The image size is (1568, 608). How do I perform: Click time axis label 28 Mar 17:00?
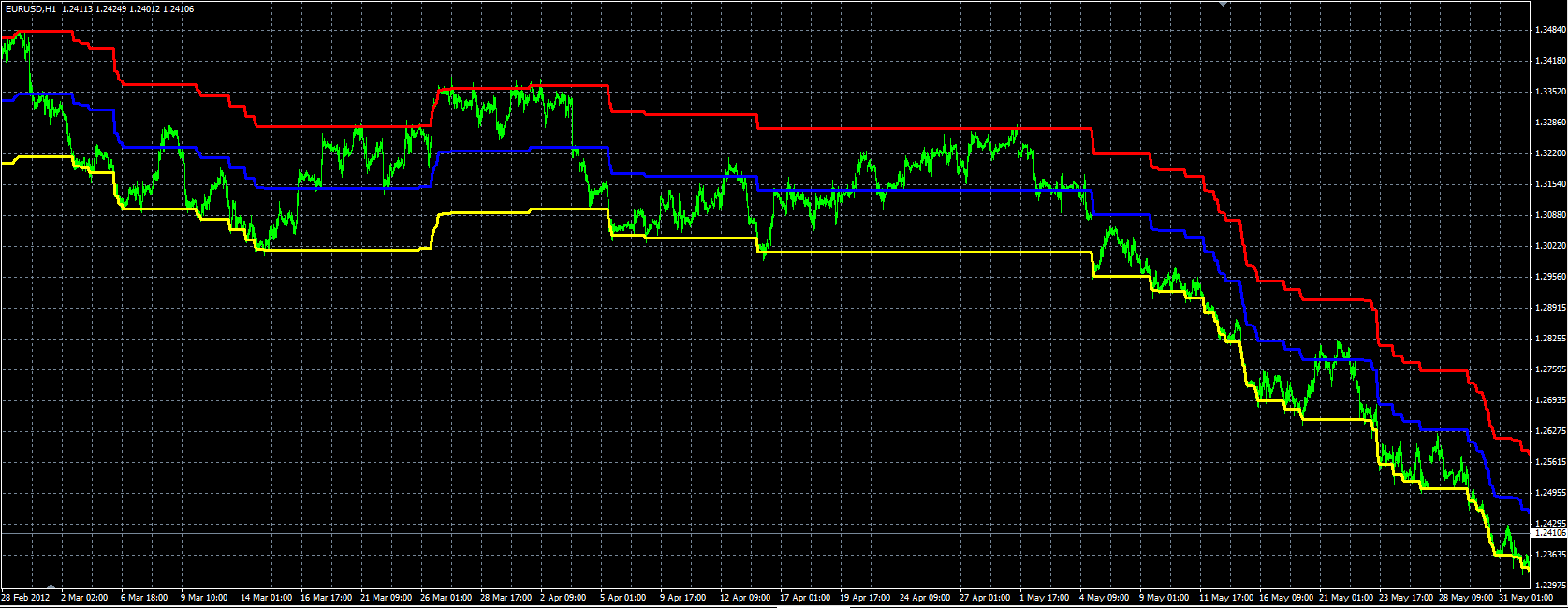(x=506, y=598)
